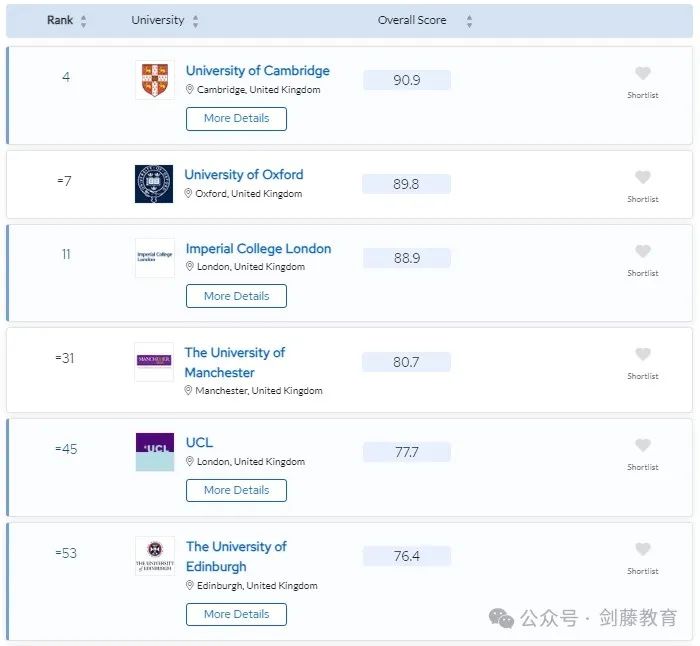Click rank value =7
This screenshot has width=700, height=646.
[64, 181]
